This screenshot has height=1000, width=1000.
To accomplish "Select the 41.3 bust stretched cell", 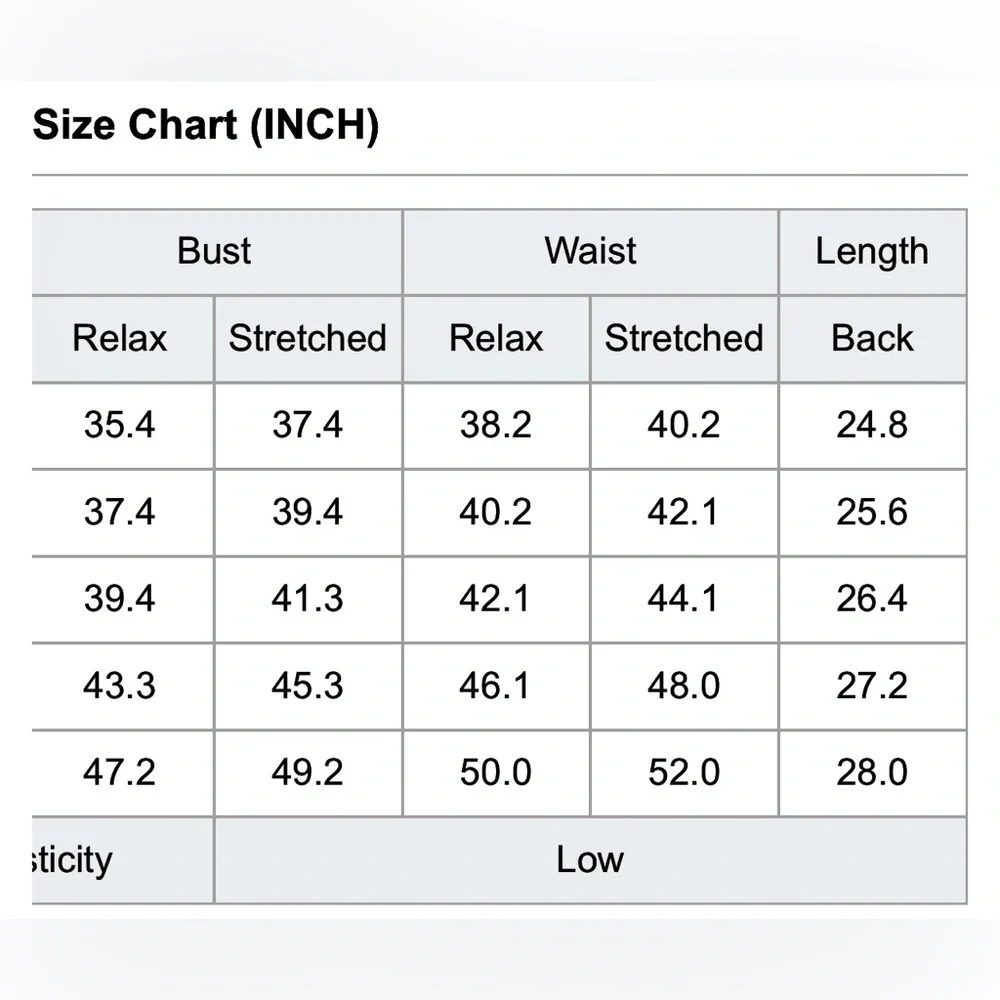I will coord(308,599).
